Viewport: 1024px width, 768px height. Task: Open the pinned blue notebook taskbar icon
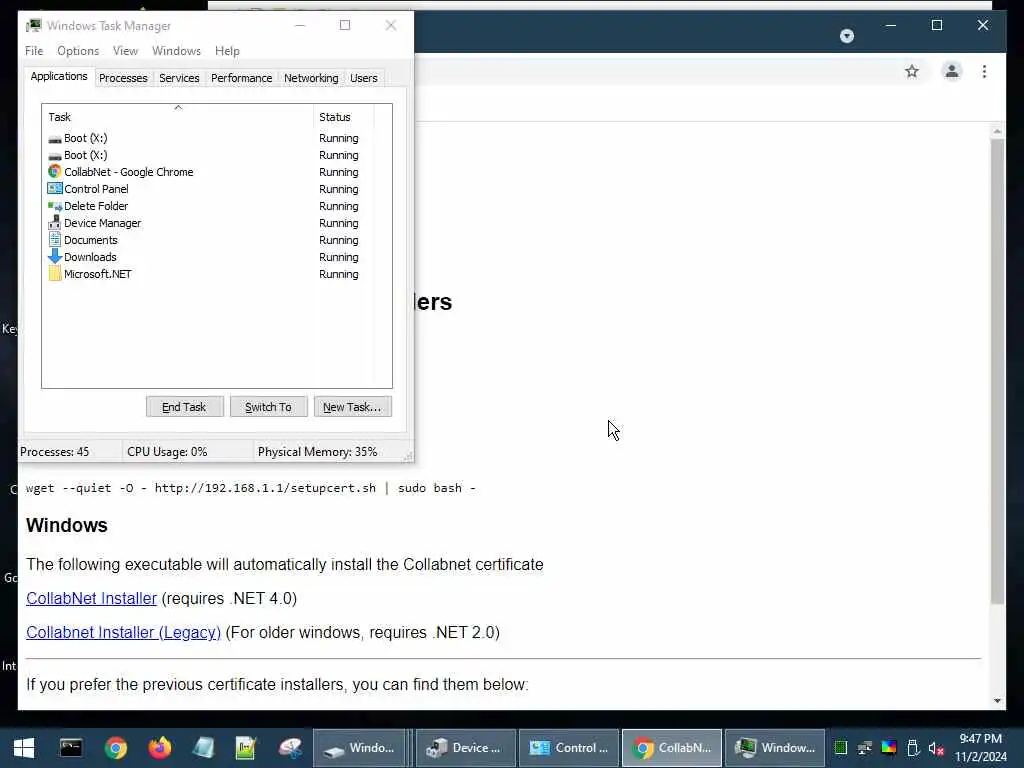[203, 748]
